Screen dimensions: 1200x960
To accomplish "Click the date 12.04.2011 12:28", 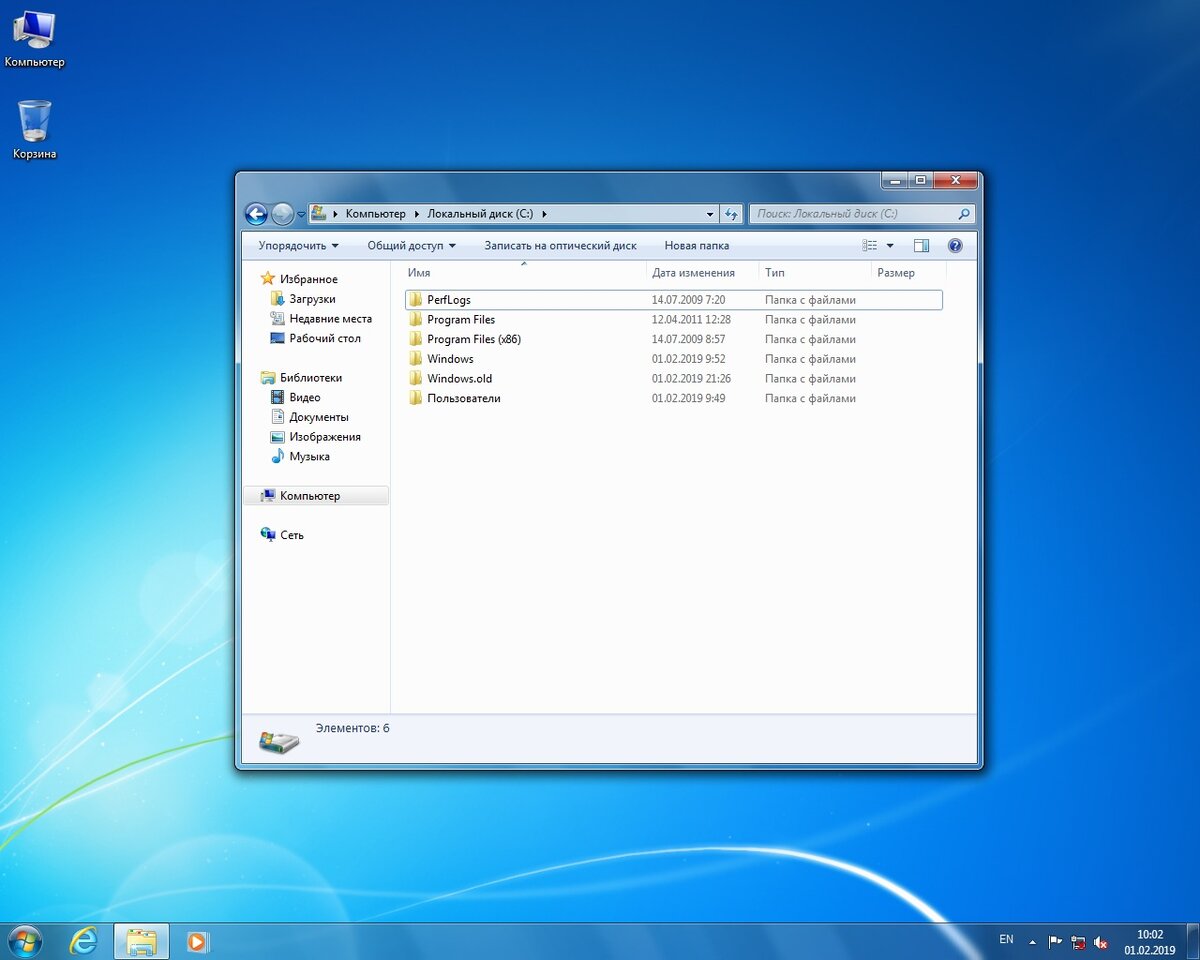I will 691,320.
